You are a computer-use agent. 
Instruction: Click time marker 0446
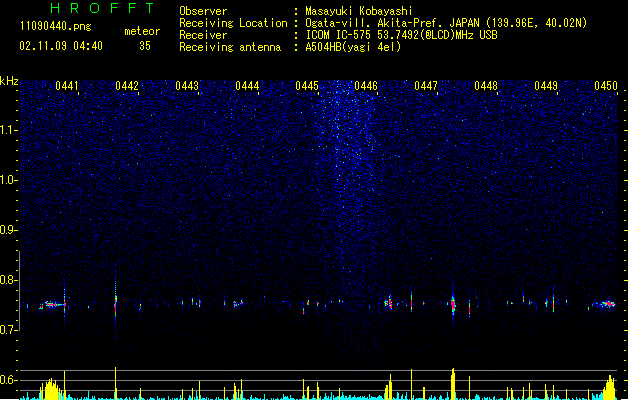[366, 86]
